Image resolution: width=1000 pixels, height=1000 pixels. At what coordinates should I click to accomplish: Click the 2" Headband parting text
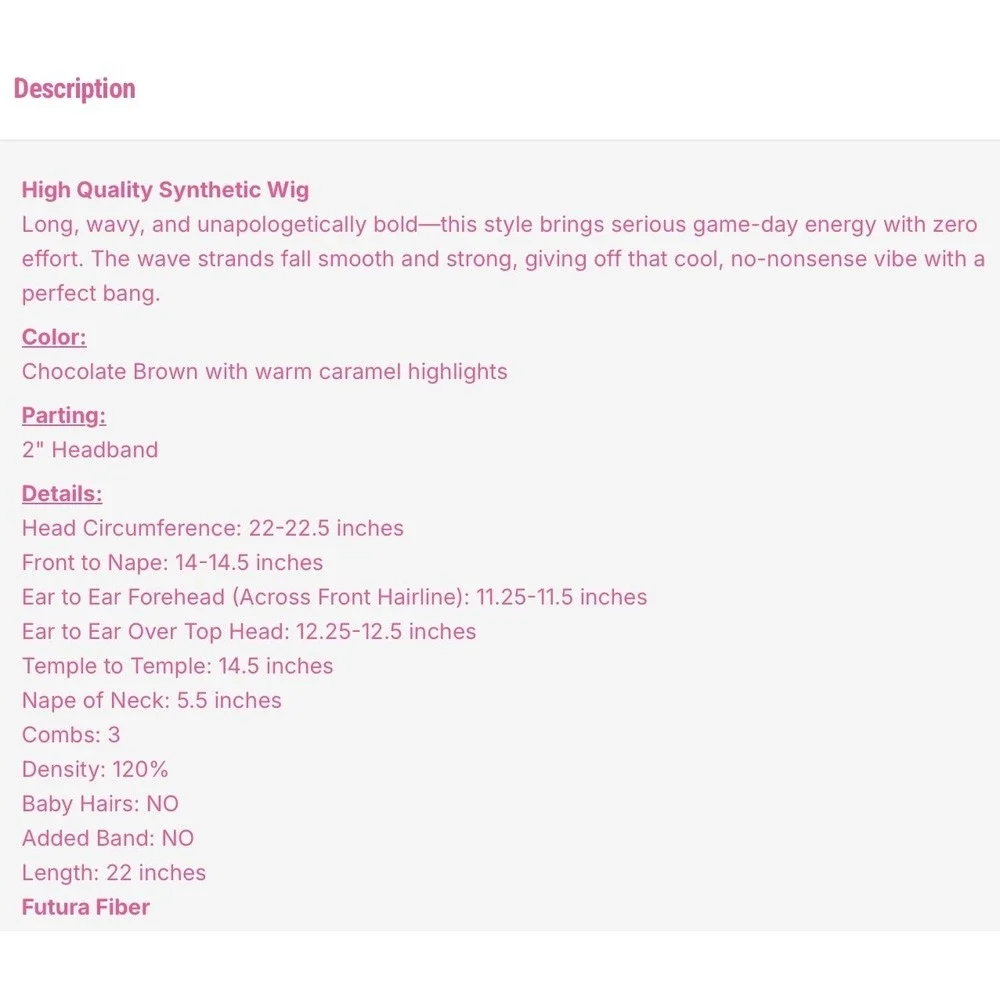coord(90,450)
